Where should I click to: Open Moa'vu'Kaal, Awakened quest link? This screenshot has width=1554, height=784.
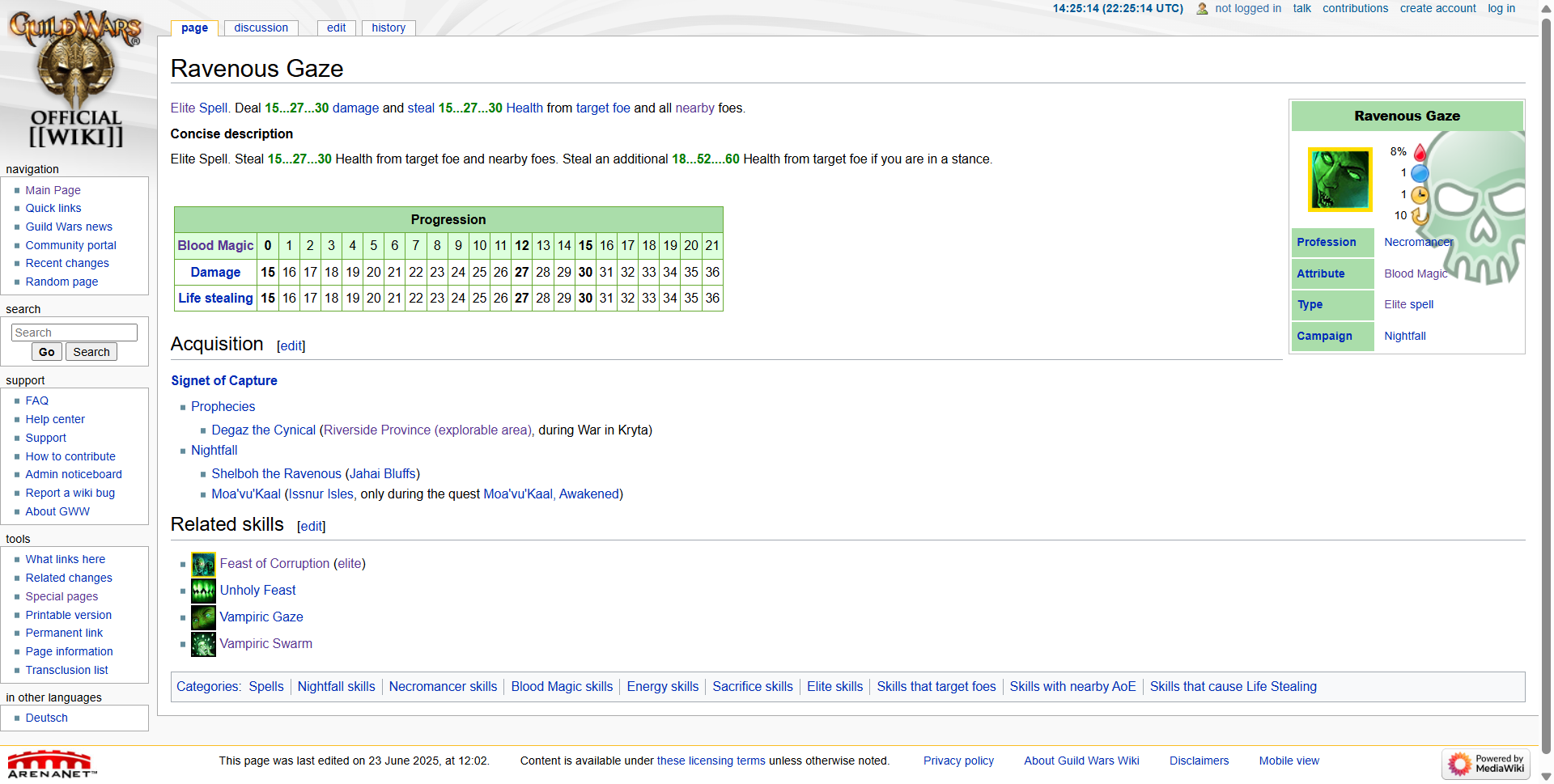(551, 494)
